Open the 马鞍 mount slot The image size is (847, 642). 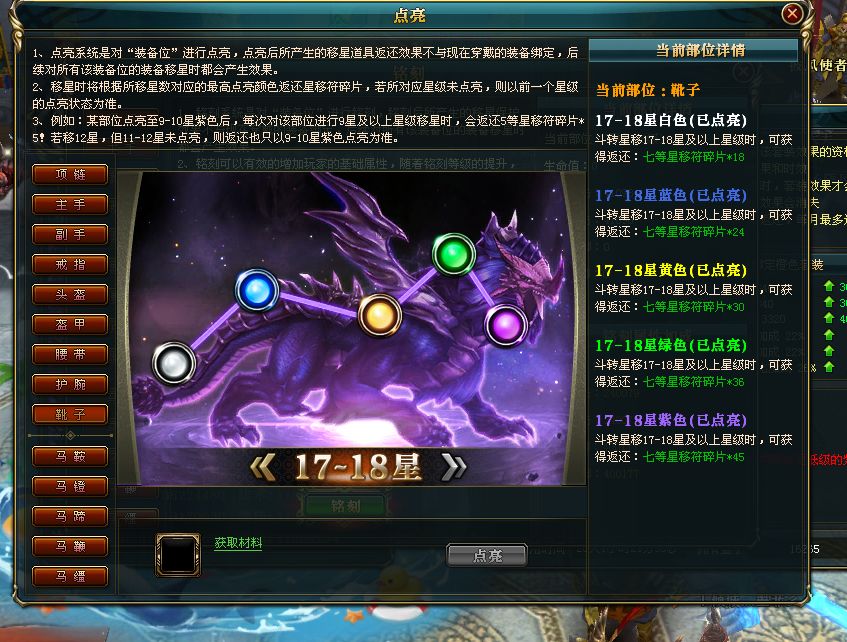coord(70,457)
